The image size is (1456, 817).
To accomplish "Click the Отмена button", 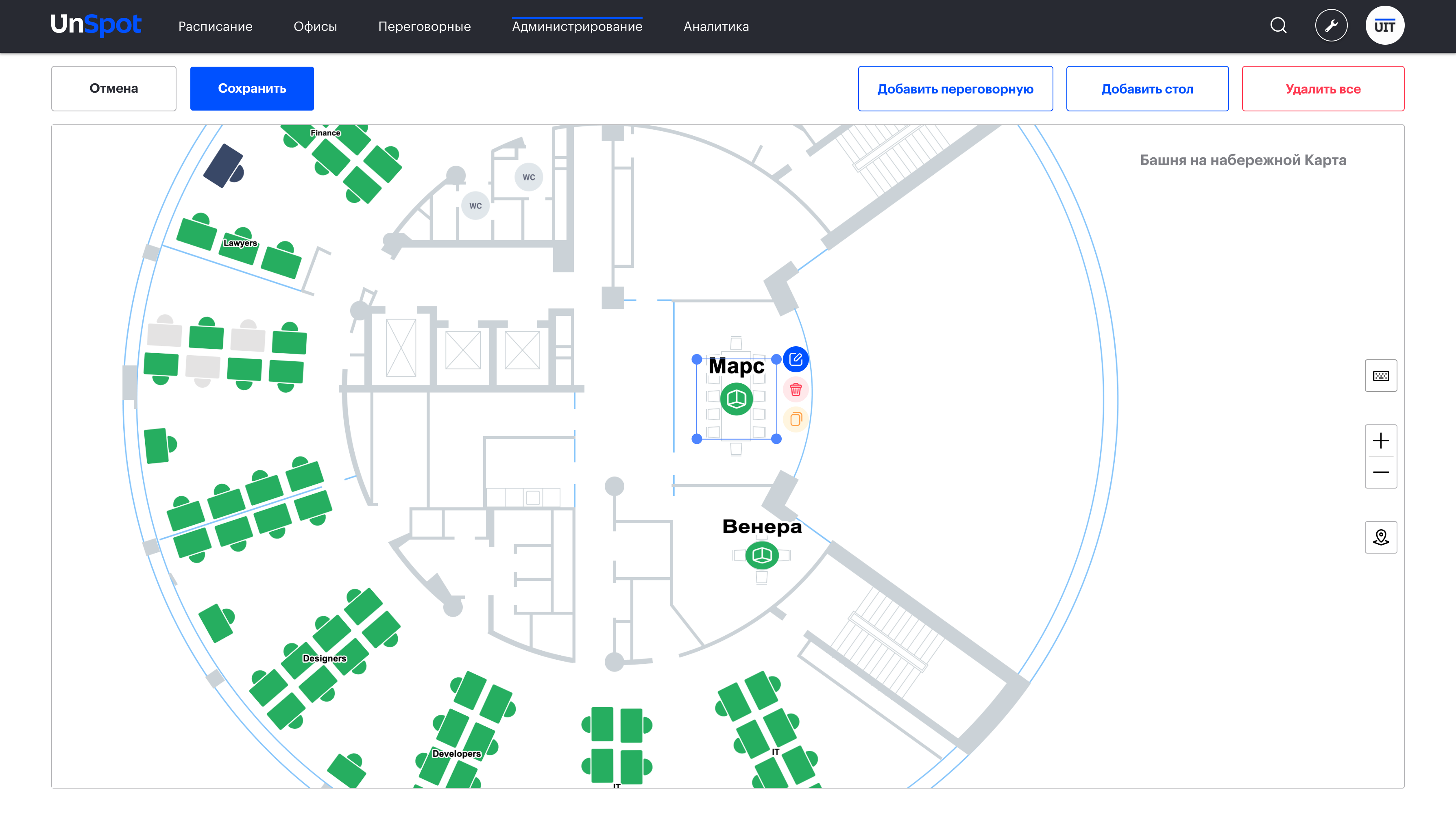I will click(113, 89).
